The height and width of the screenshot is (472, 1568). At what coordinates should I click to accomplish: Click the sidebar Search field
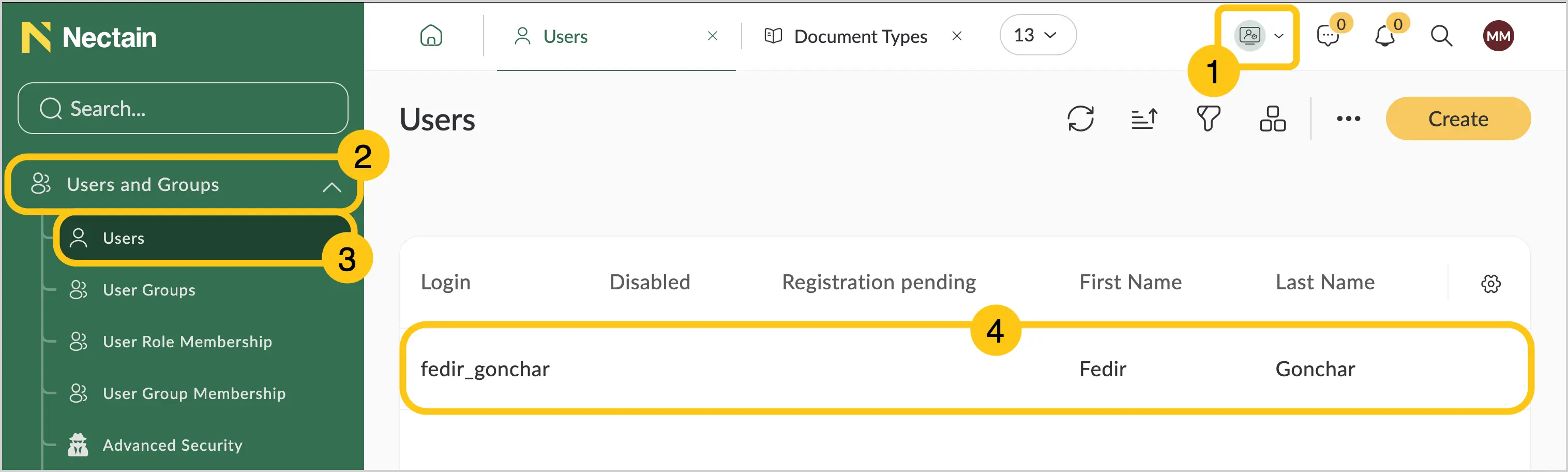(183, 108)
